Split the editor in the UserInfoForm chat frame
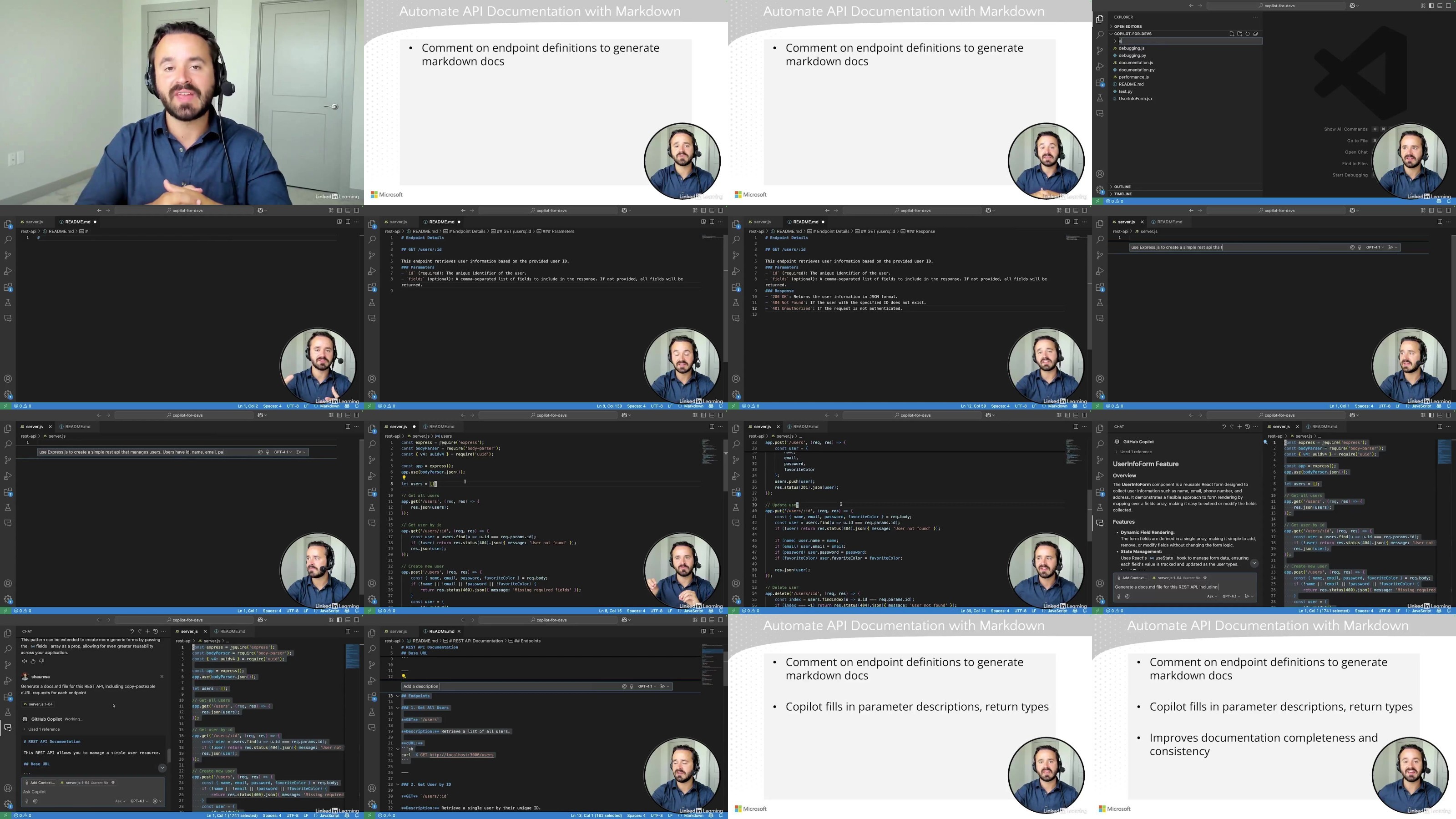 tap(1440, 427)
